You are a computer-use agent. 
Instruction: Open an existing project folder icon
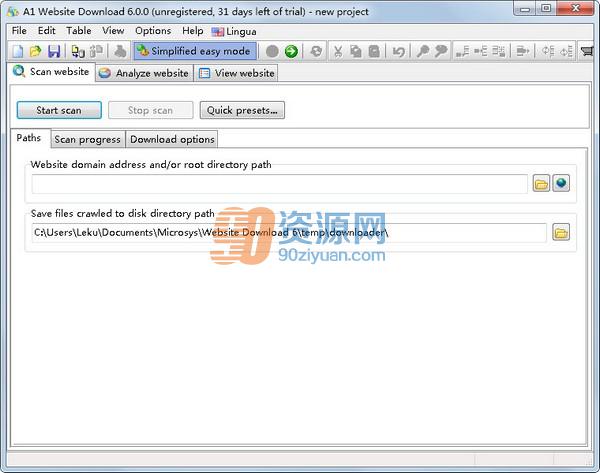[x=36, y=51]
